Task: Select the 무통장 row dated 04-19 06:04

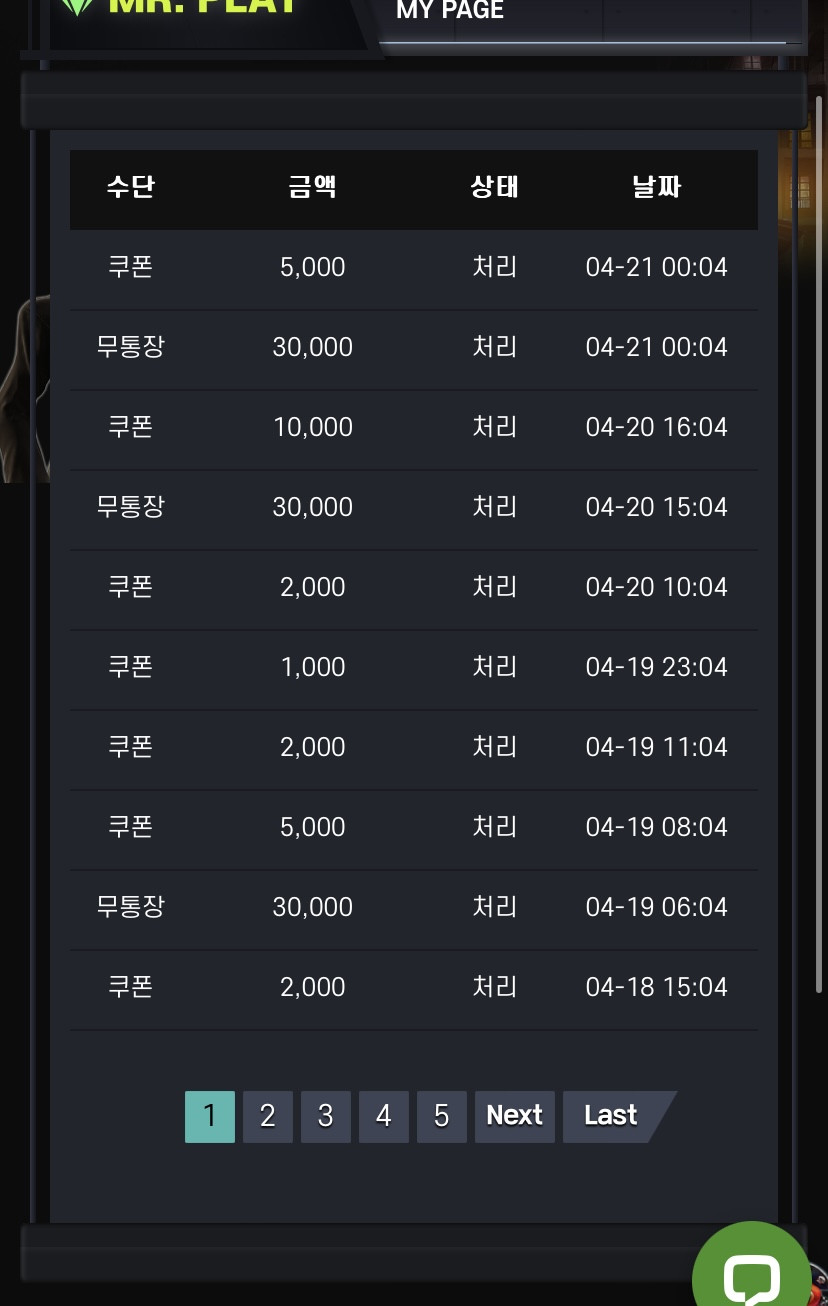Action: tap(414, 908)
